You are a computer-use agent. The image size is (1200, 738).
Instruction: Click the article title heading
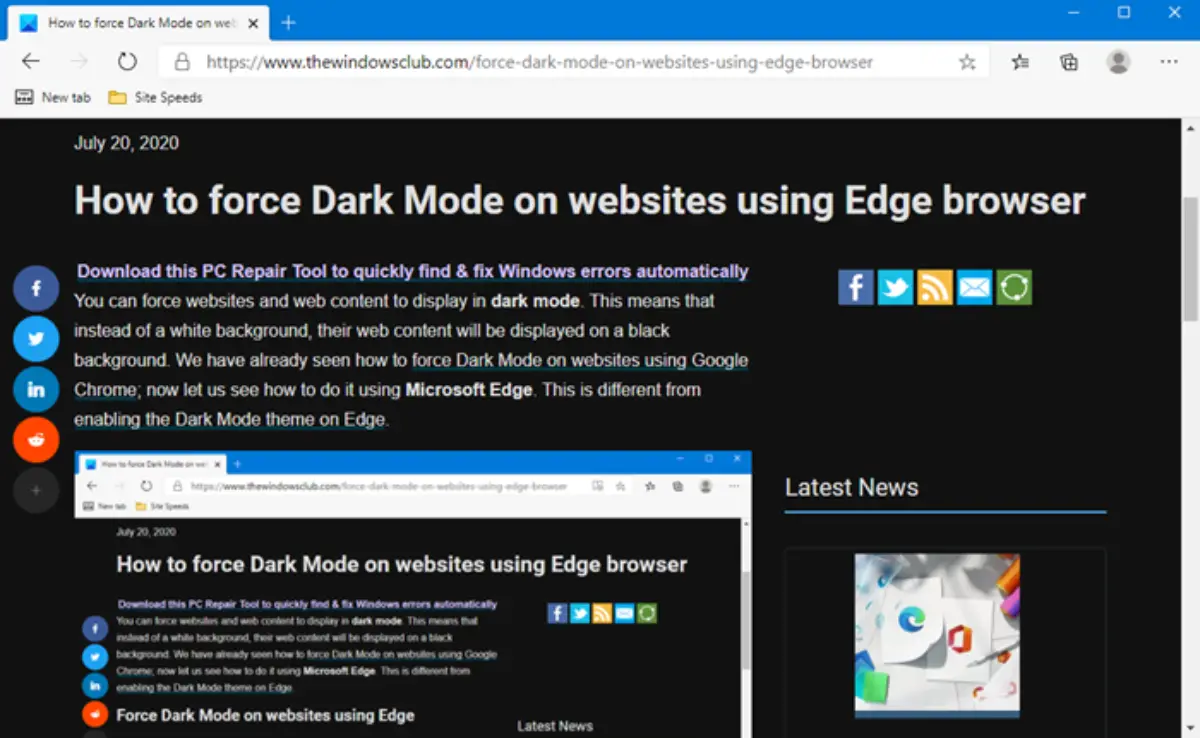click(580, 201)
